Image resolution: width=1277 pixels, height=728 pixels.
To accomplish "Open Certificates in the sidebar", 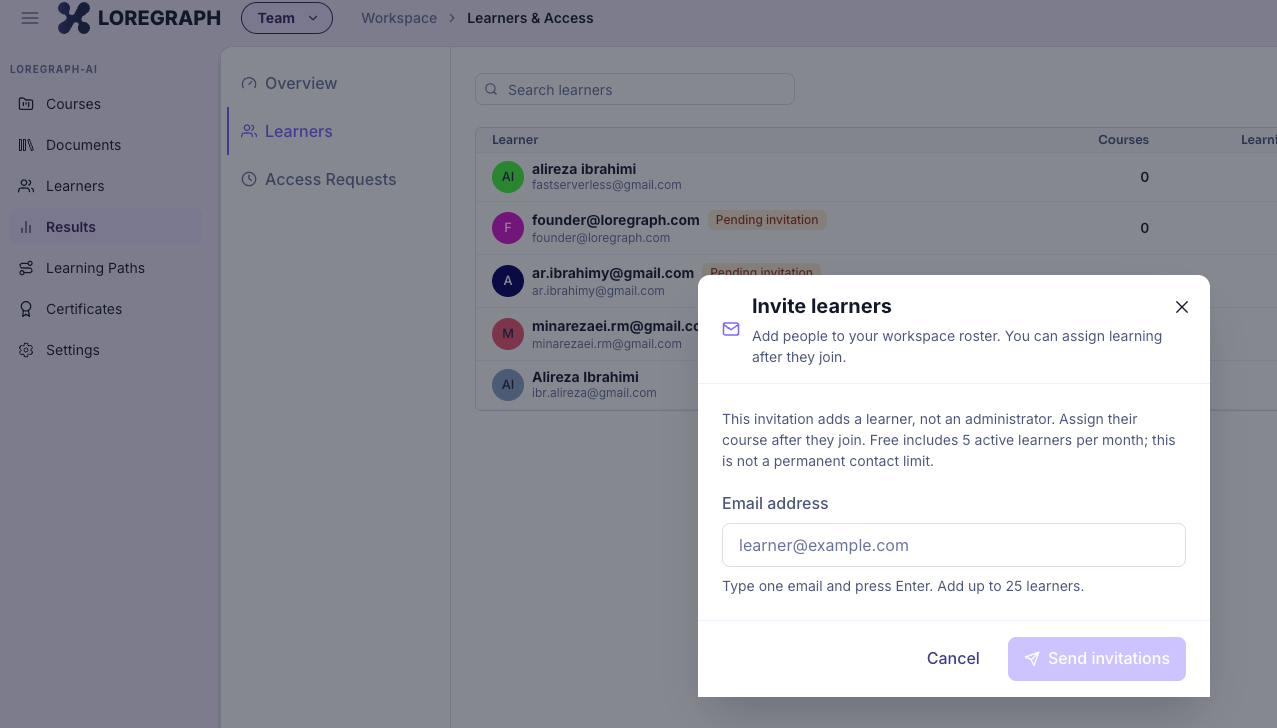I will click(x=106, y=309).
